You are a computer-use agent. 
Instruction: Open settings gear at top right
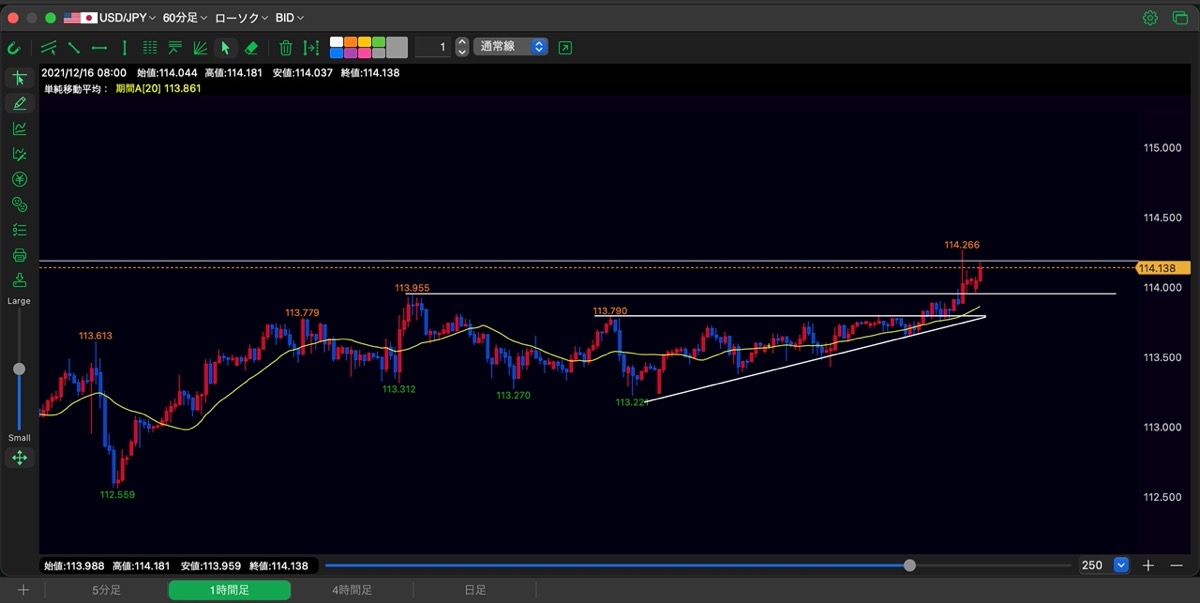coord(1150,18)
